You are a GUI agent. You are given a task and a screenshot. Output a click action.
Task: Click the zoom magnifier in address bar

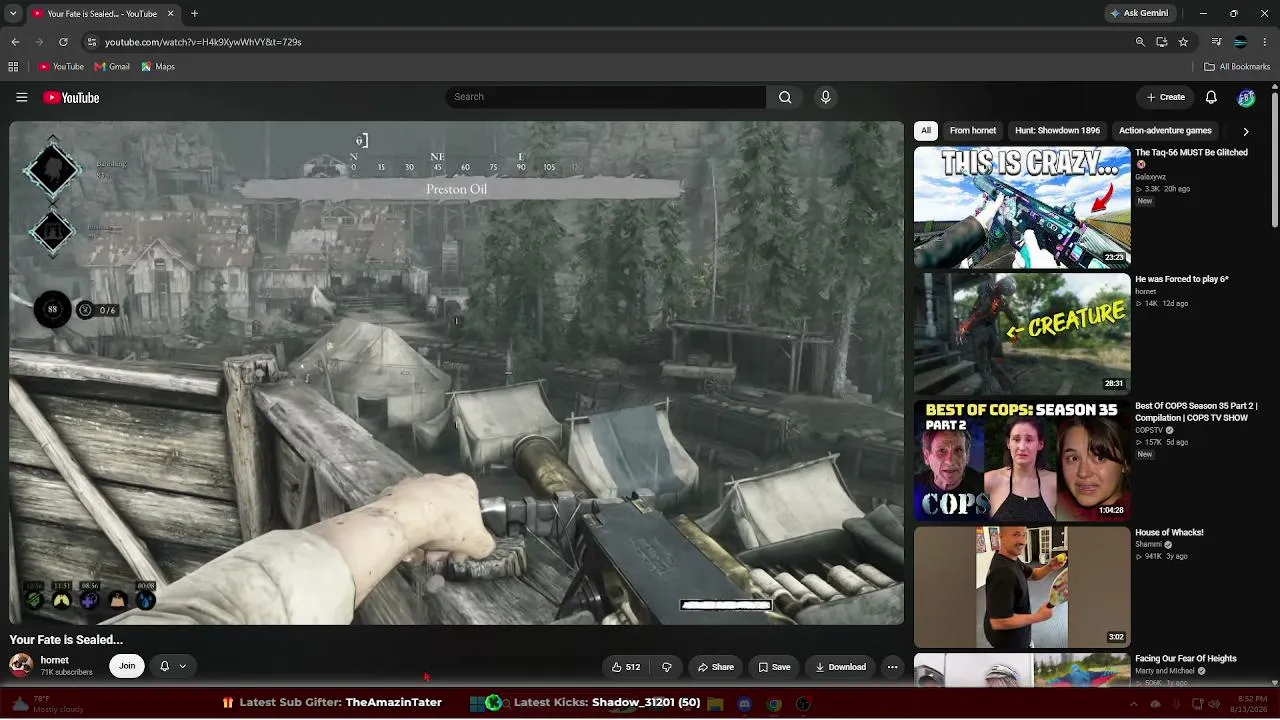pos(1140,42)
